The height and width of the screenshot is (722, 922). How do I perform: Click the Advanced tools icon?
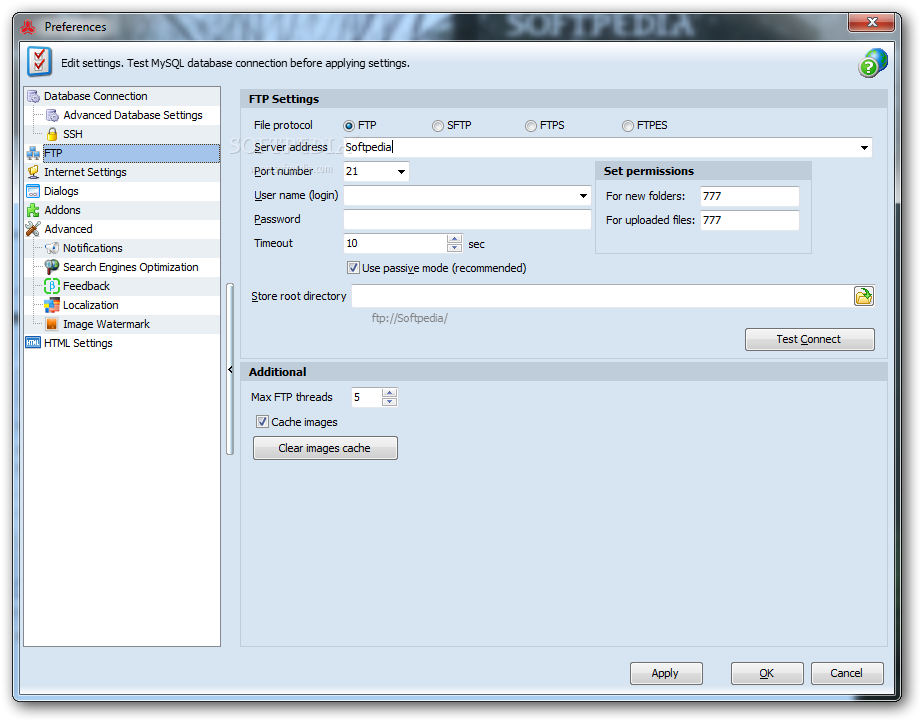tap(34, 229)
